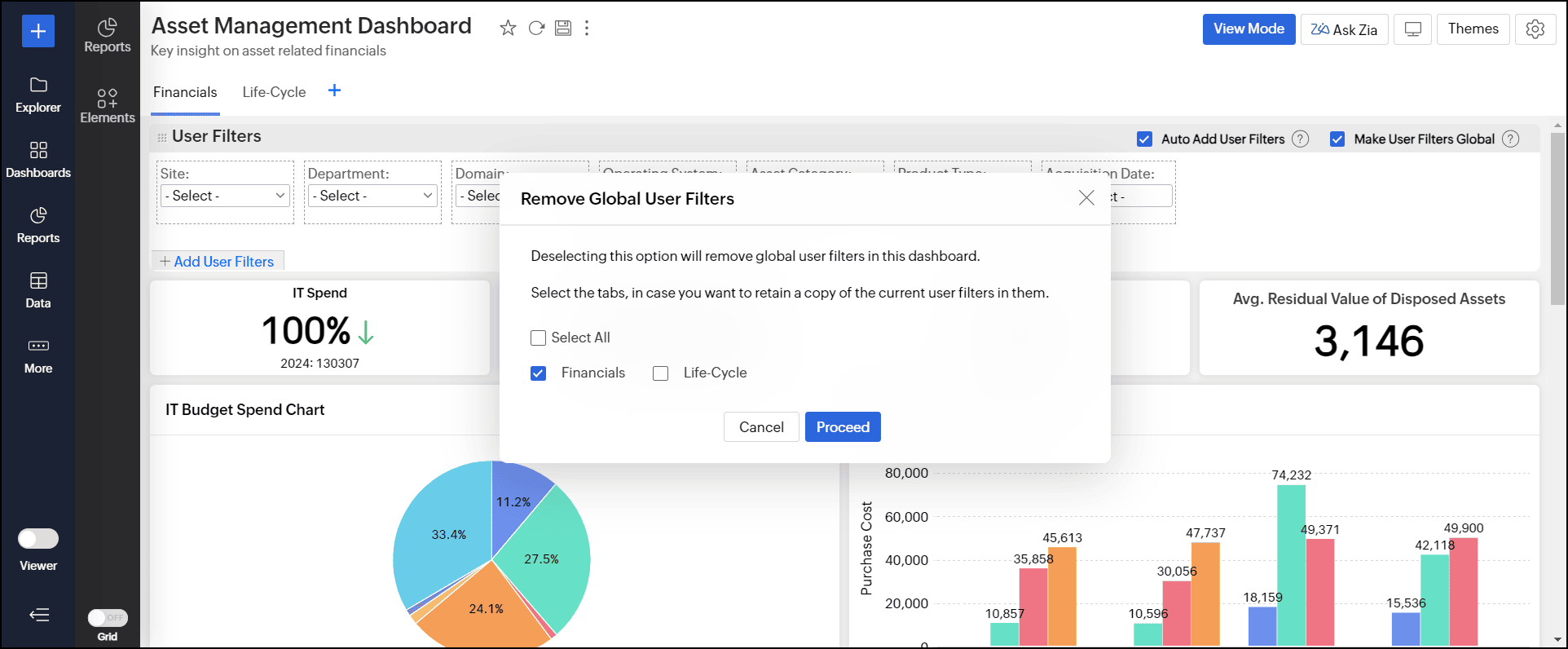Star the dashboard as favorite
Image resolution: width=1568 pixels, height=649 pixels.
click(508, 29)
